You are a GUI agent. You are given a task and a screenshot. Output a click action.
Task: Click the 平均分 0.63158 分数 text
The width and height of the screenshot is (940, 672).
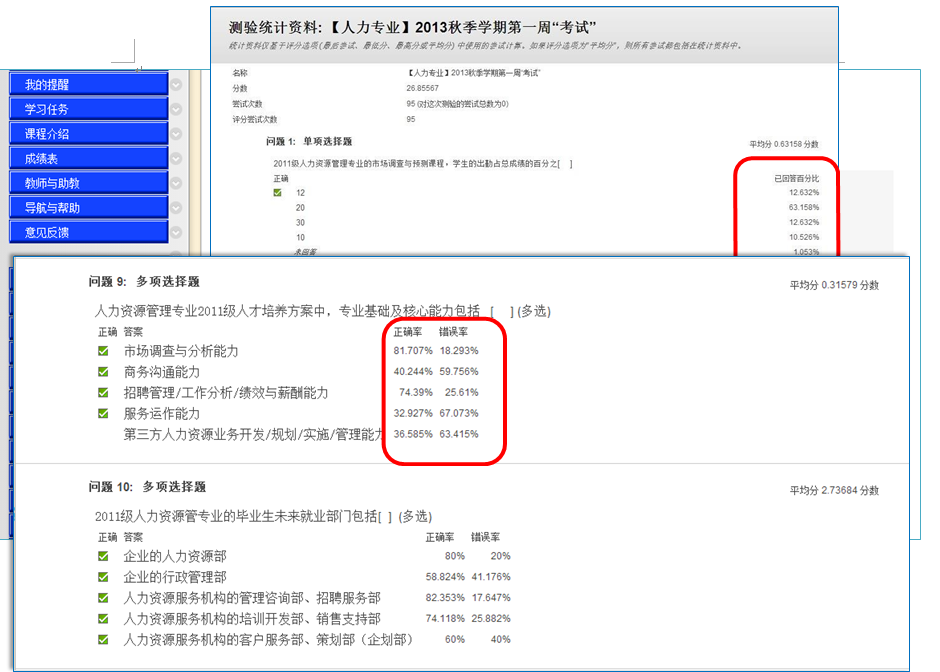click(x=784, y=144)
